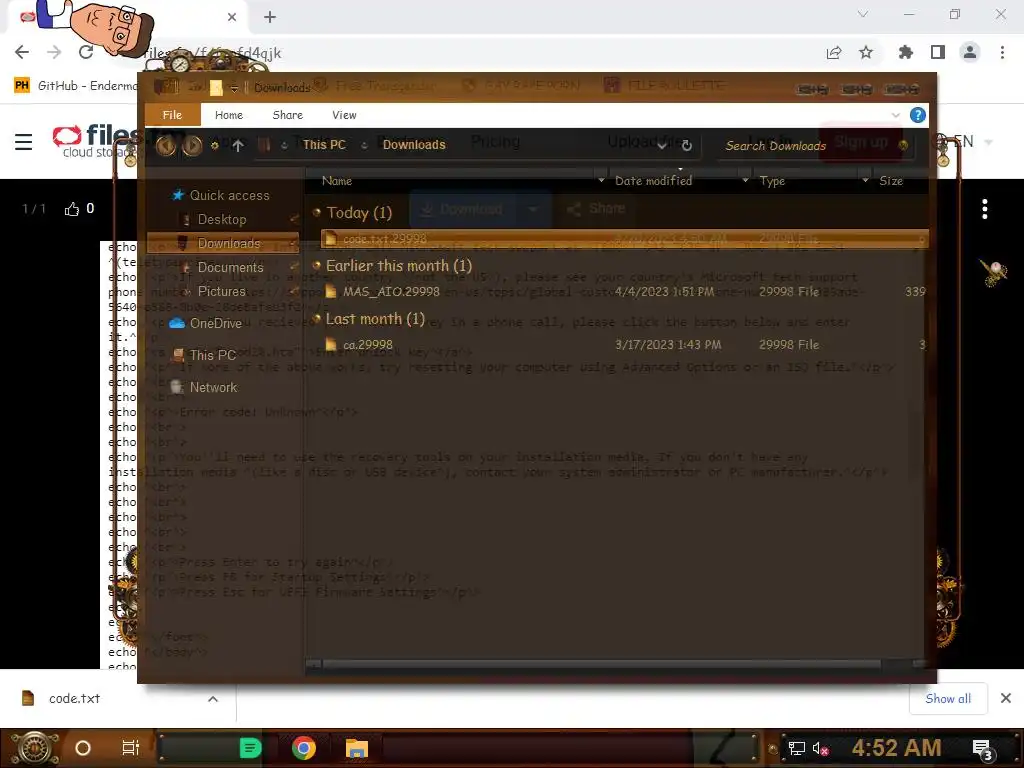
Task: Reload the Chrome page
Action: point(86,52)
